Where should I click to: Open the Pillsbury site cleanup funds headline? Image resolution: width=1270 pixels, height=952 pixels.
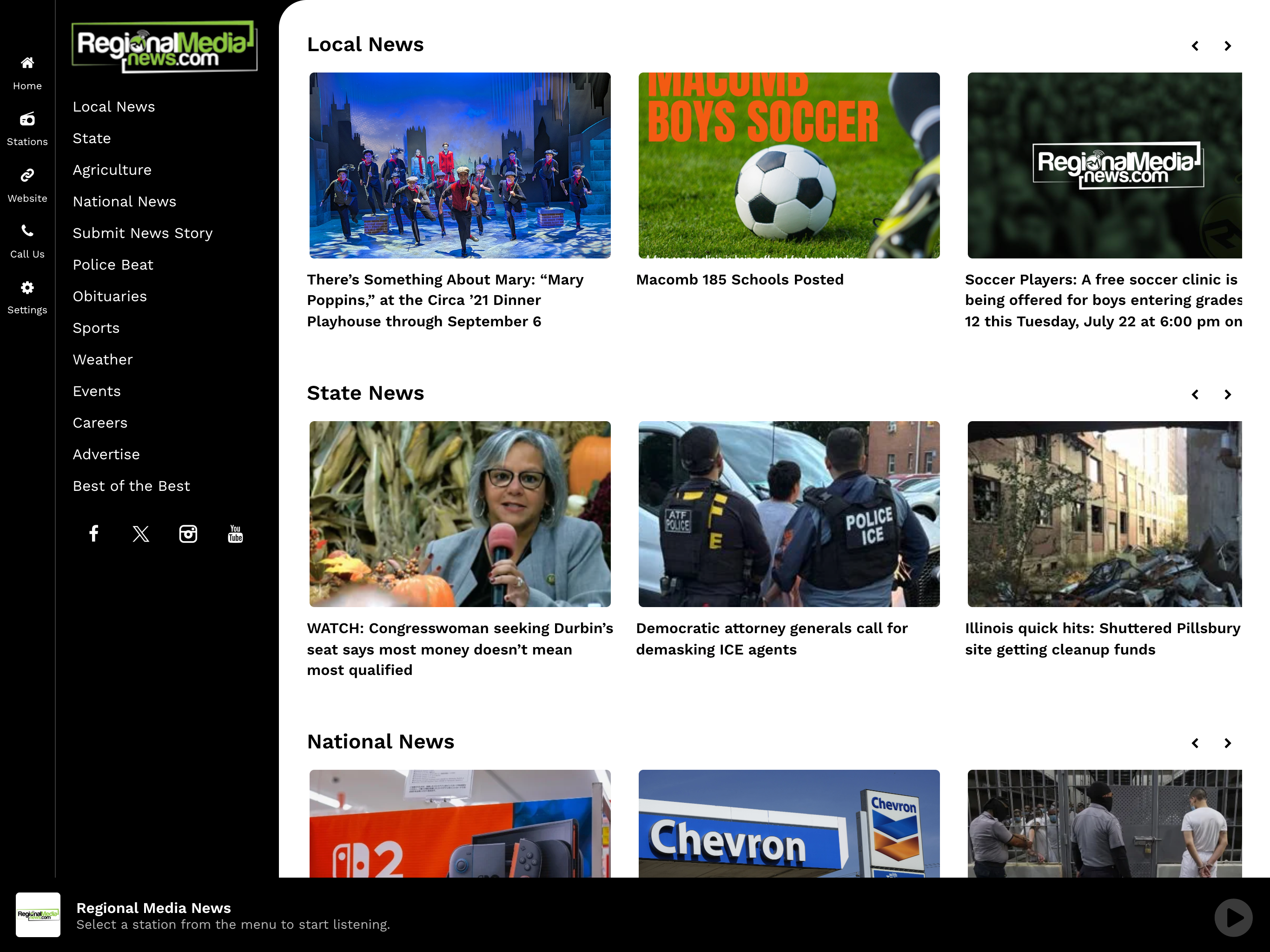tap(1102, 639)
